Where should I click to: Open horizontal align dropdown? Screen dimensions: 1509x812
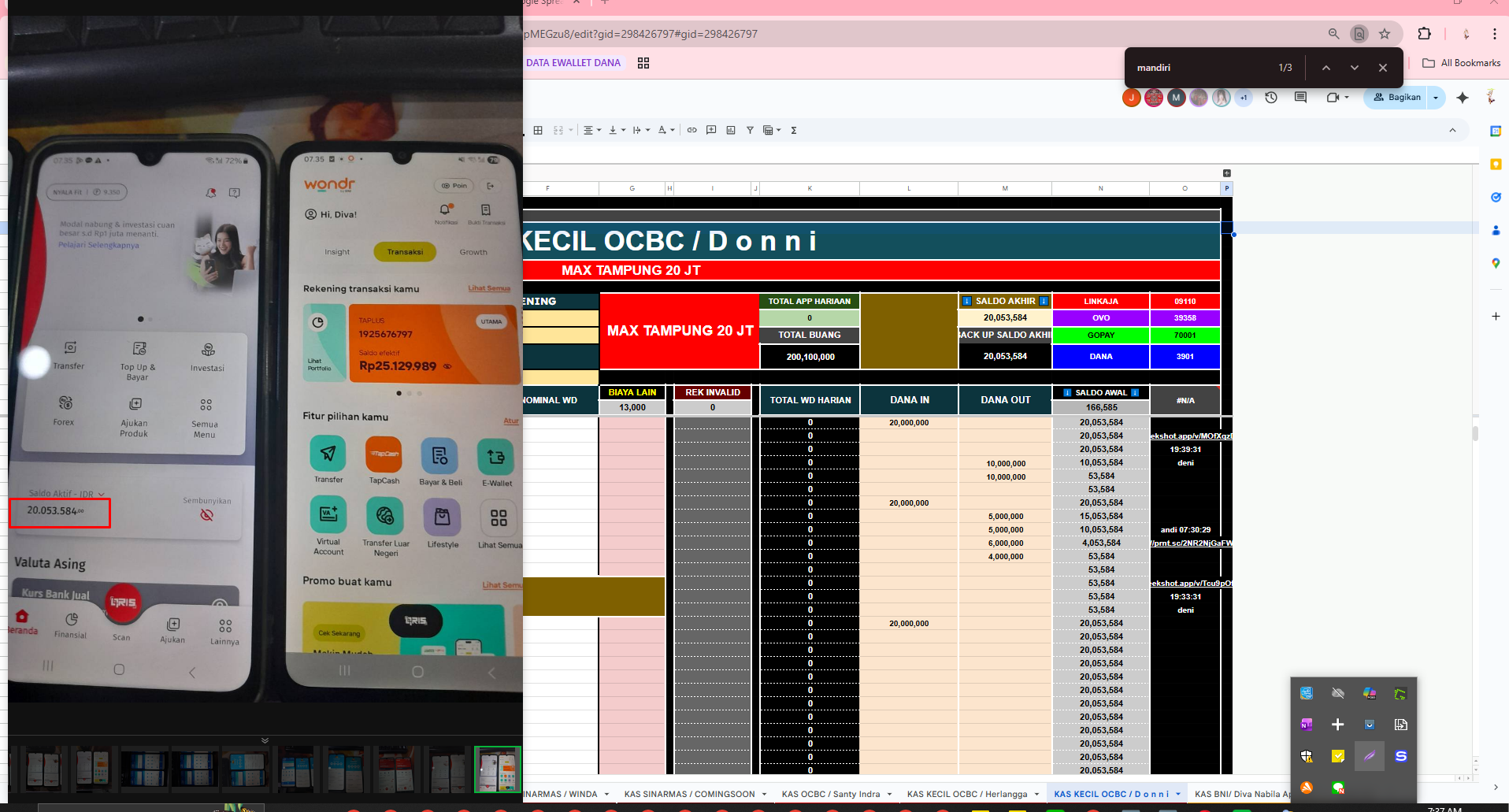pos(593,130)
